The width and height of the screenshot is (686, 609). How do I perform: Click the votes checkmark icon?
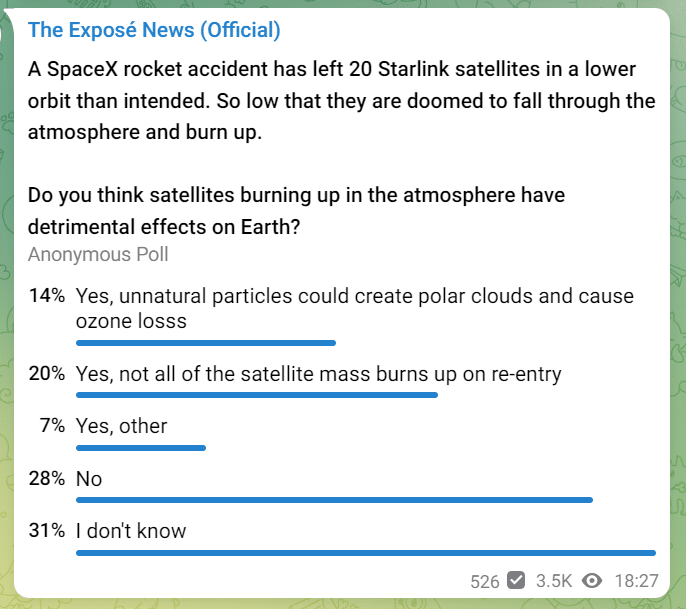click(x=516, y=581)
